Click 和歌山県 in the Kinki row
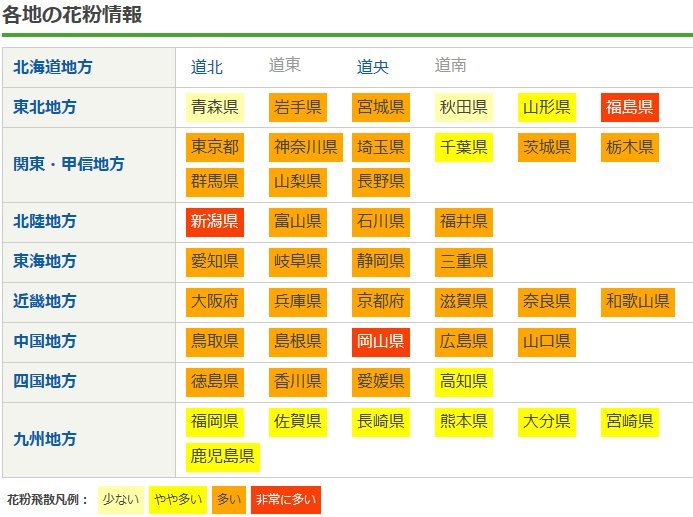693x517 pixels. coord(637,301)
